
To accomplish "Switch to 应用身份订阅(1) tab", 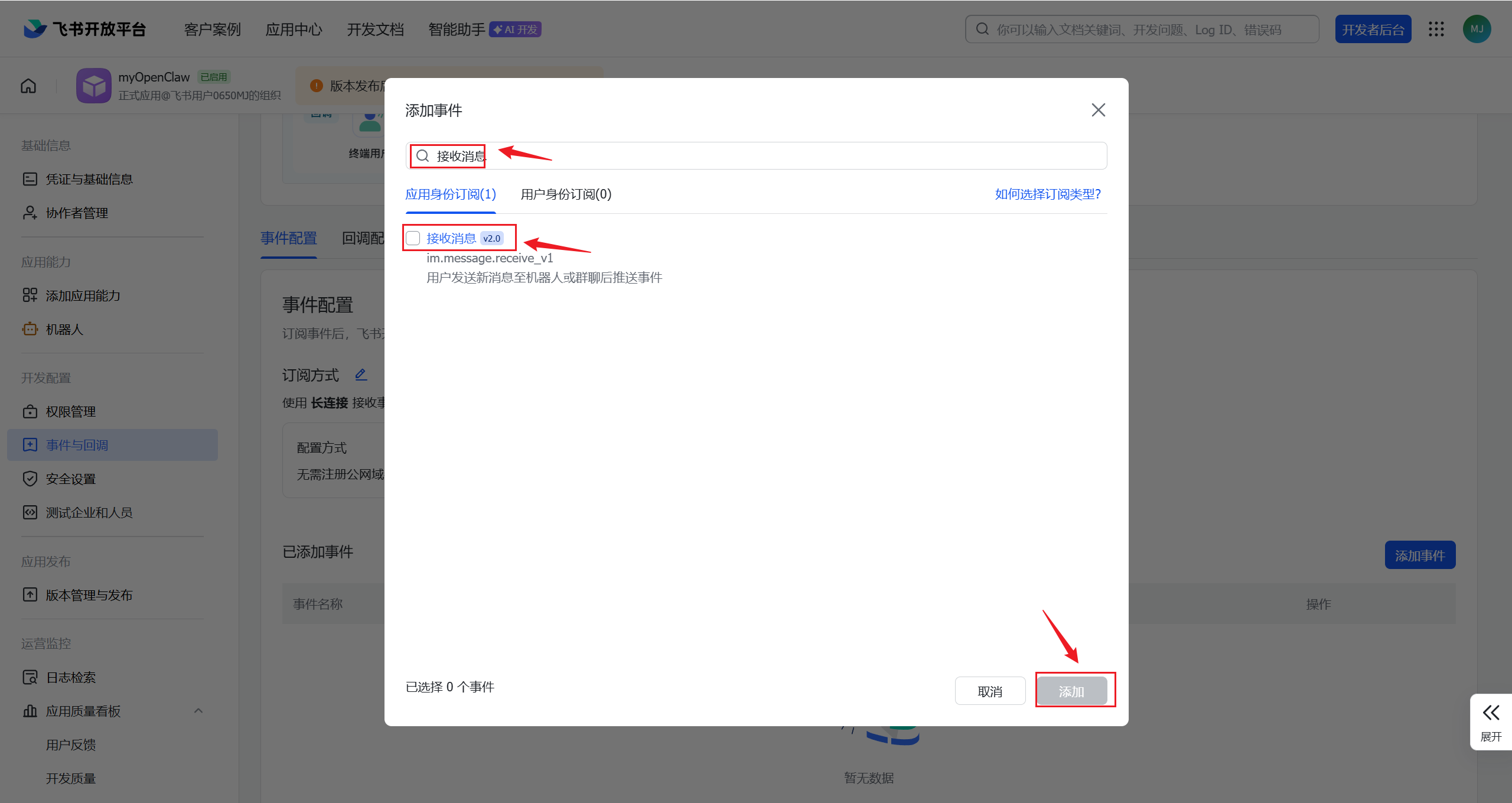I will pyautogui.click(x=451, y=194).
